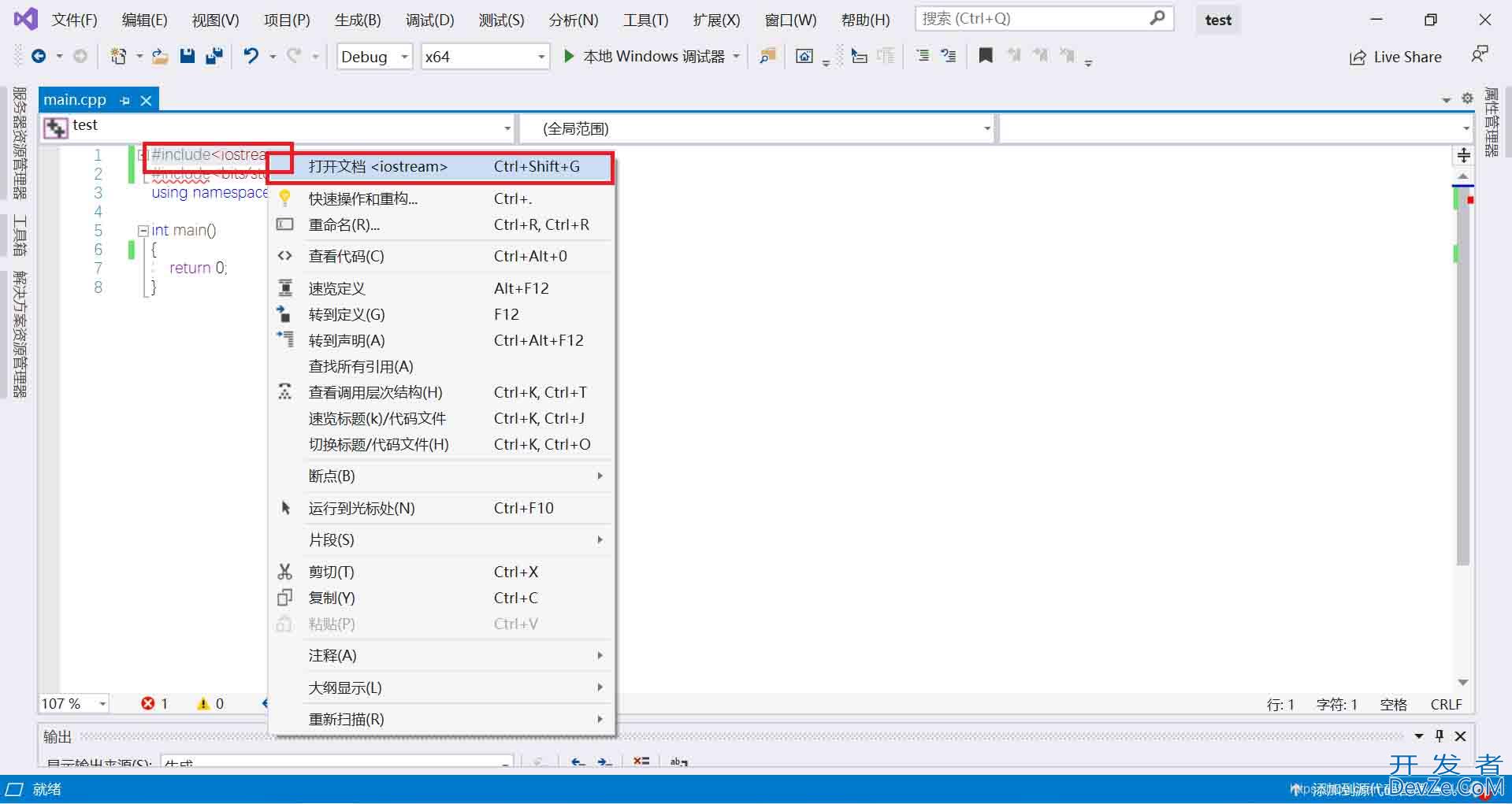Collapse the int main() code block
Image resolution: width=1512 pixels, height=804 pixels.
[x=143, y=231]
